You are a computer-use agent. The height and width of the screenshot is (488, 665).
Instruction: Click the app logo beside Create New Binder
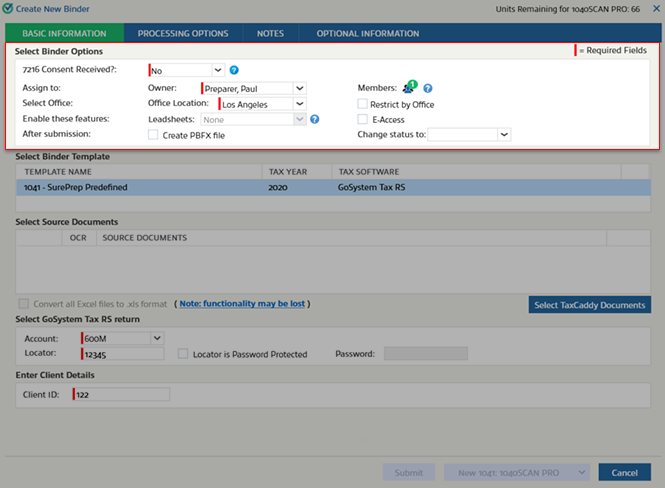pyautogui.click(x=8, y=8)
